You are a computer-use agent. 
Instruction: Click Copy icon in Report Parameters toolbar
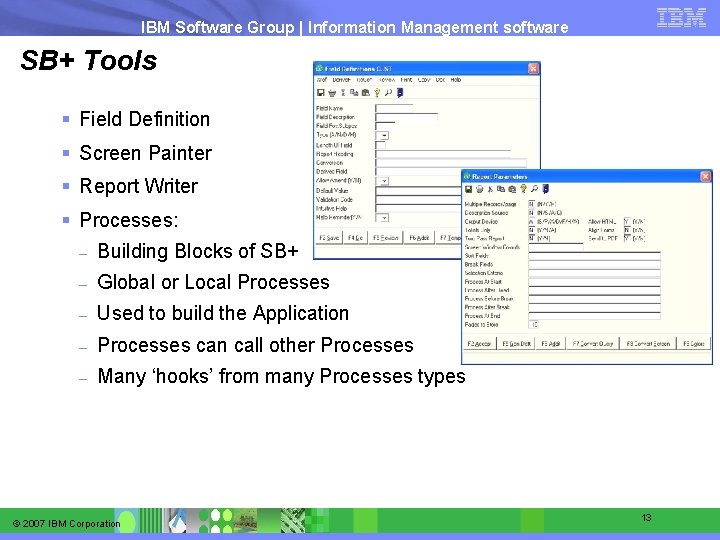click(x=501, y=189)
